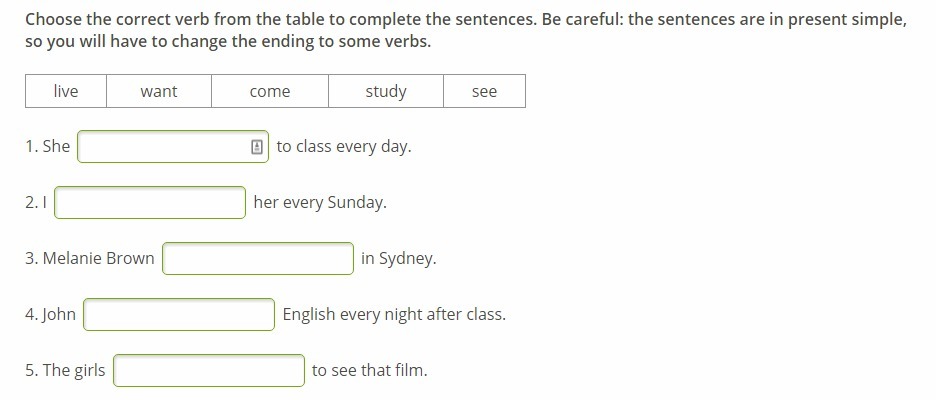The width and height of the screenshot is (936, 400).
Task: Focus the blank before "her every Sunday"
Action: click(x=150, y=203)
